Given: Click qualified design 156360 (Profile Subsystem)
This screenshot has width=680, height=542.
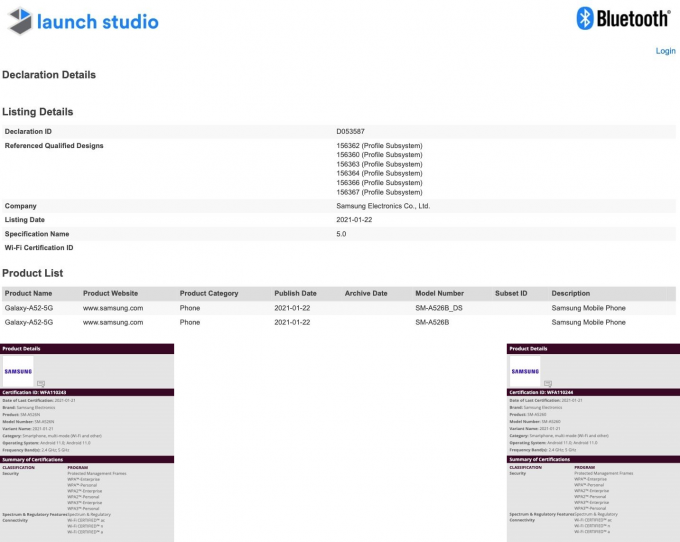Looking at the screenshot, I should coord(379,155).
